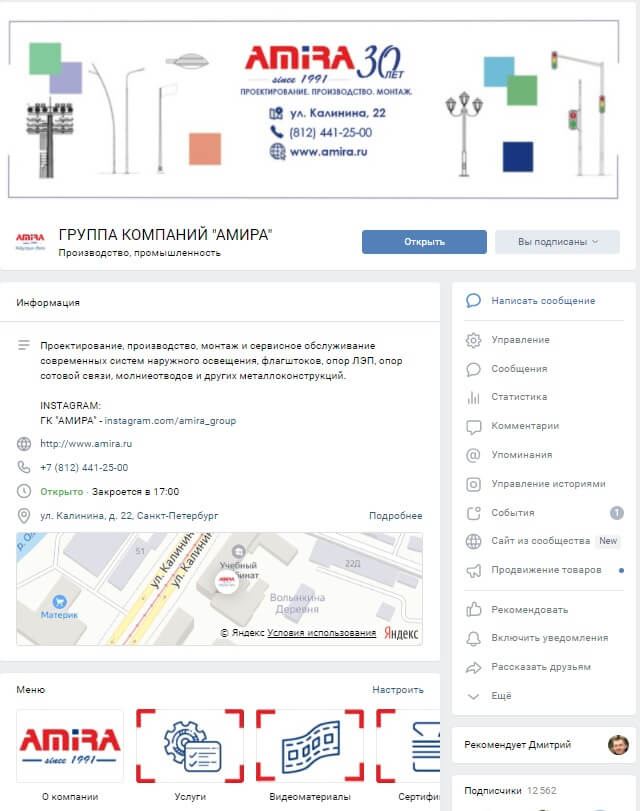Click the group title ГРУППА КОМПАНИЙ "АМИРА"

[165, 235]
